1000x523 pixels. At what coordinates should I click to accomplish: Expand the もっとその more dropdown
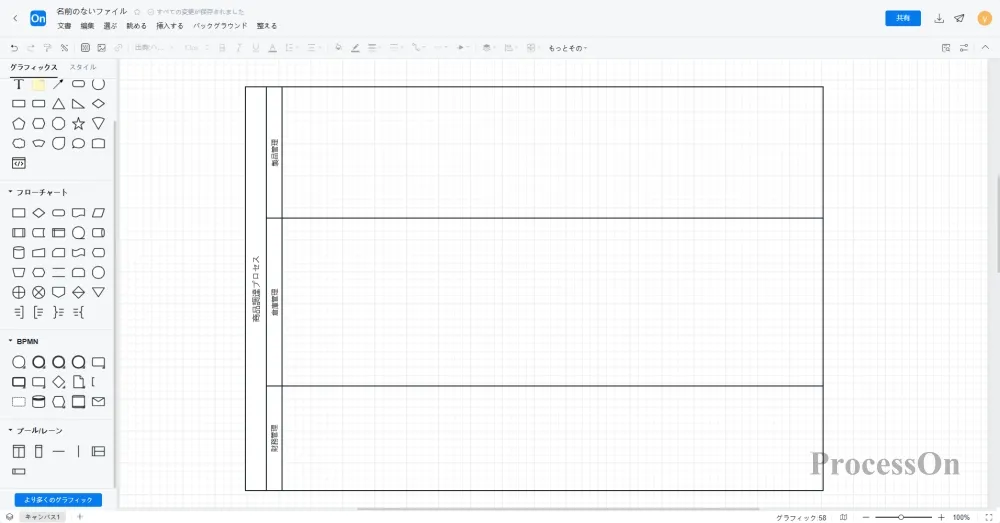[567, 48]
